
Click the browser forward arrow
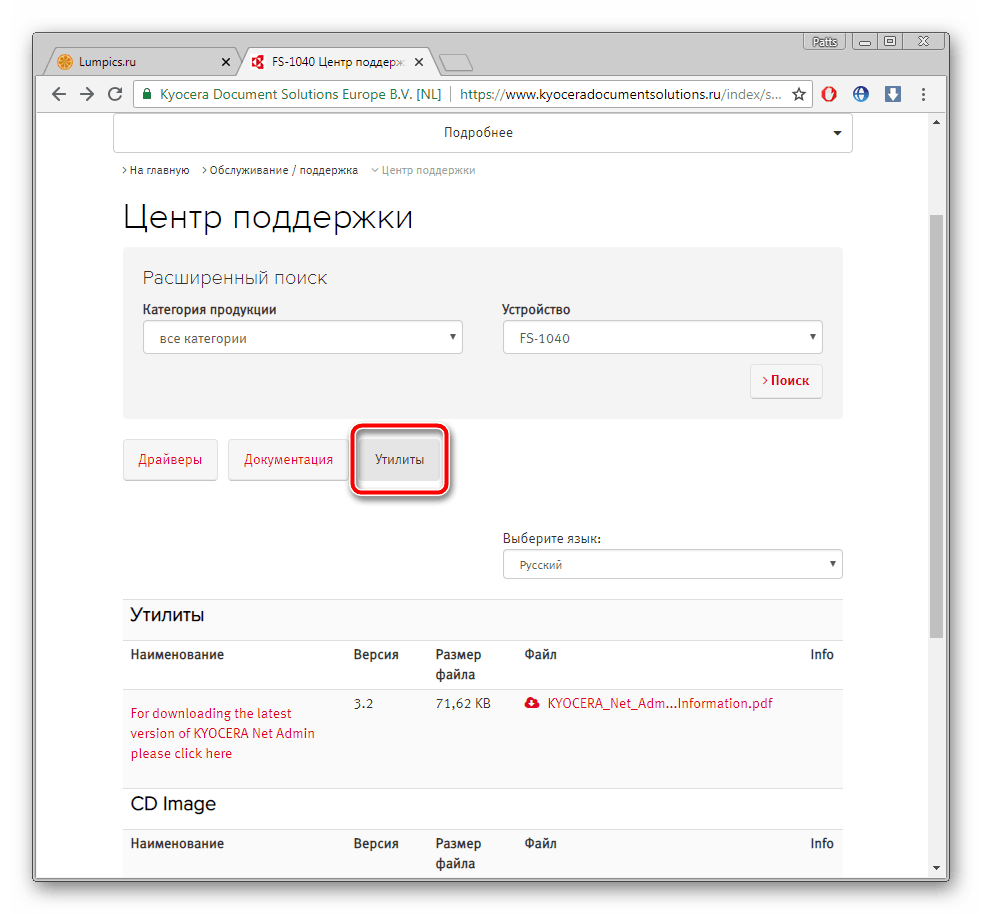[87, 94]
